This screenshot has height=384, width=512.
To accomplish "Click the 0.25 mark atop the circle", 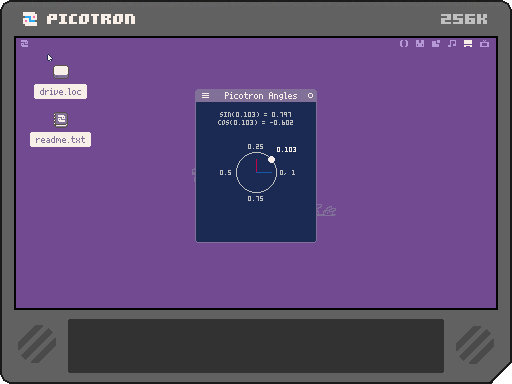I will click(255, 147).
